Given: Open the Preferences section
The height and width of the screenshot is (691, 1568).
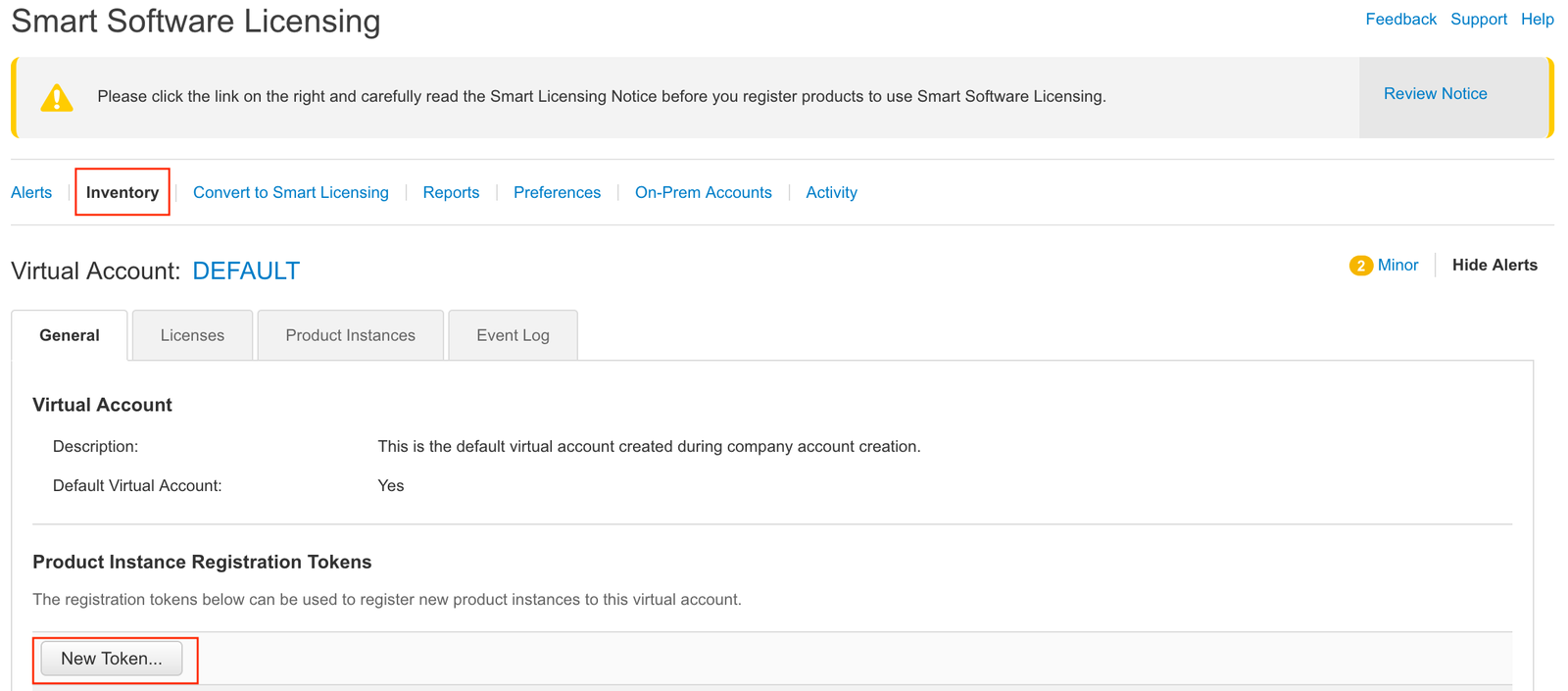Looking at the screenshot, I should click(x=557, y=193).
